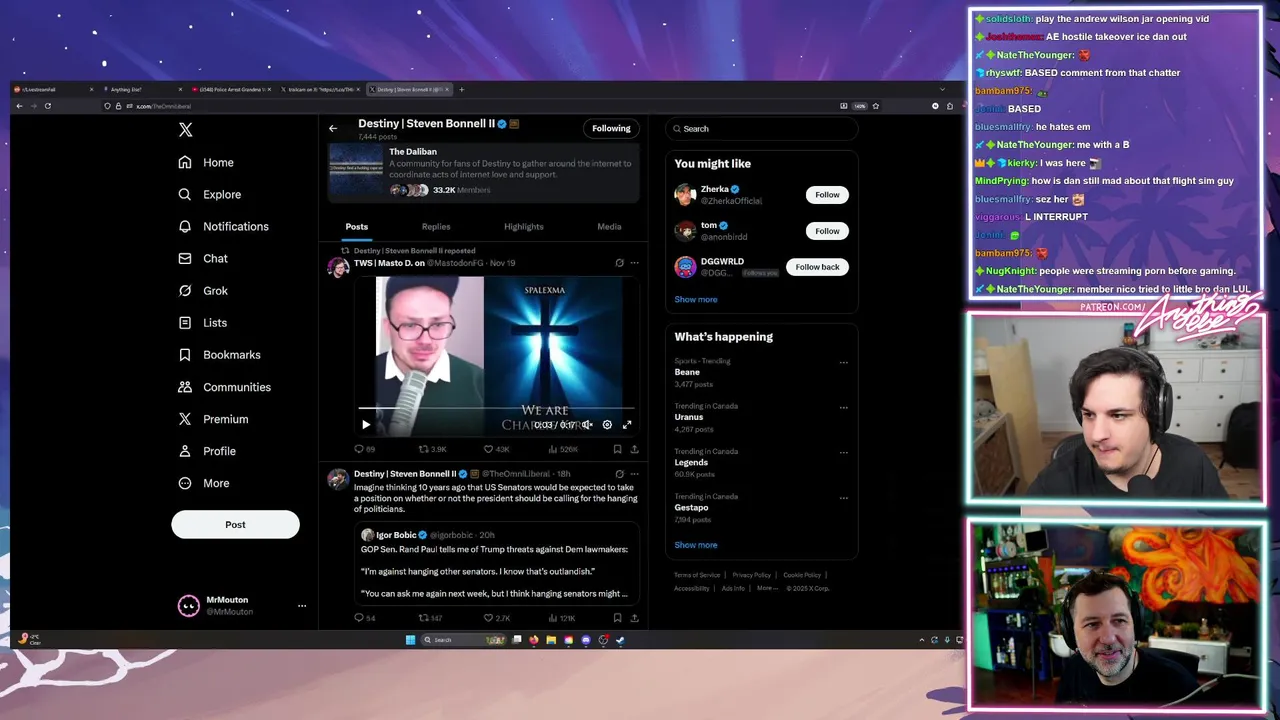This screenshot has width=1280, height=720.
Task: Open more options on Masto D. post
Action: pyautogui.click(x=634, y=263)
